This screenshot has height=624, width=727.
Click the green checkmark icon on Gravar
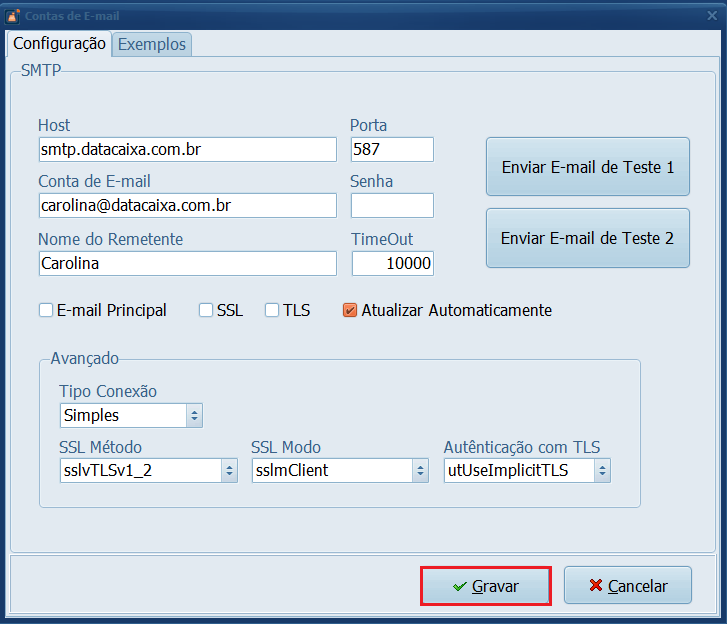tap(459, 587)
